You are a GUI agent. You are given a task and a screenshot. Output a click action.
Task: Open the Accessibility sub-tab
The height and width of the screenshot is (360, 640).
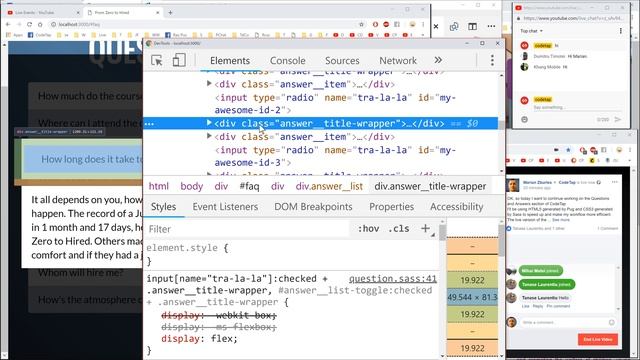[456, 207]
